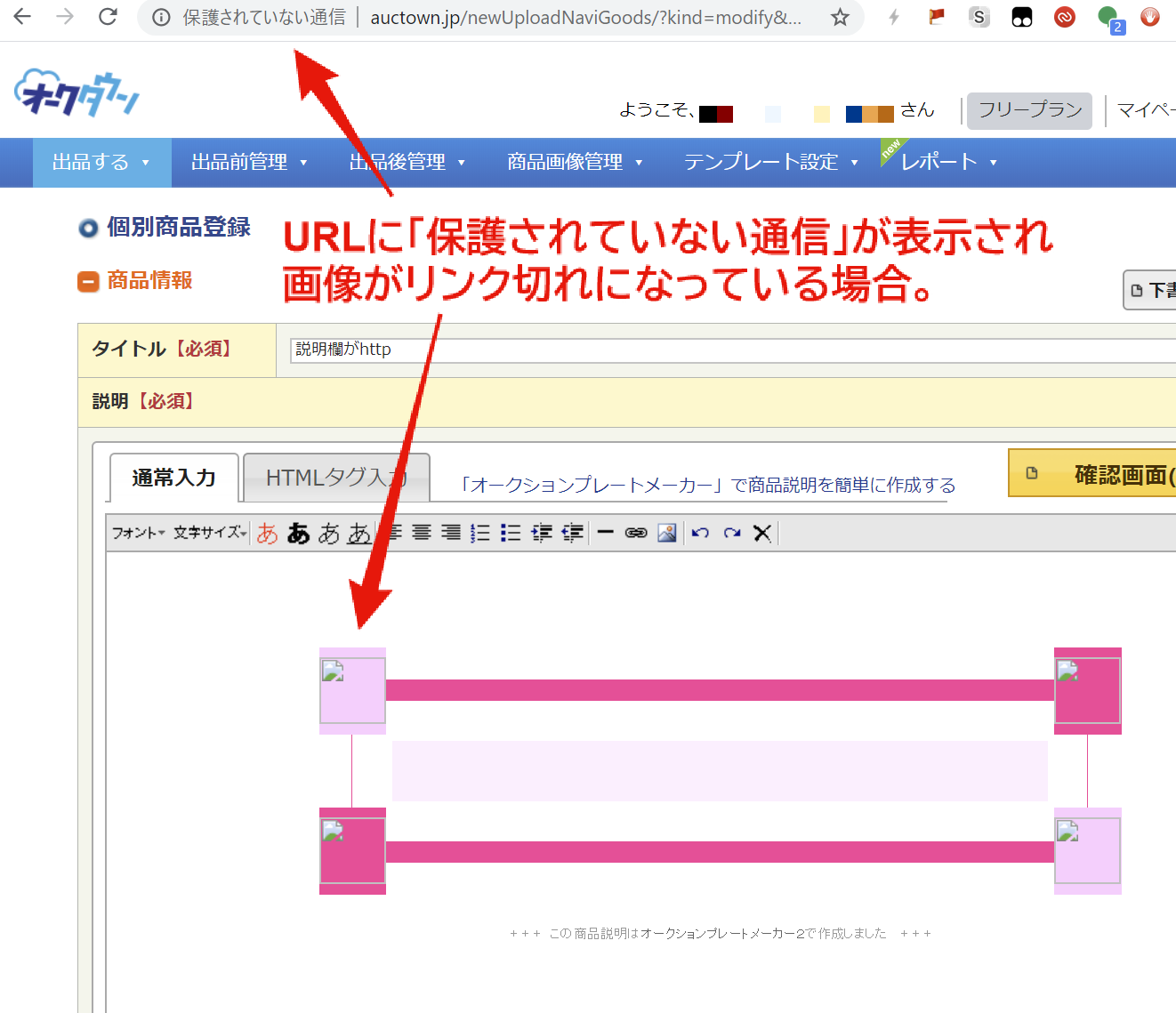
Task: Click the bullet list icon
Action: 510,533
